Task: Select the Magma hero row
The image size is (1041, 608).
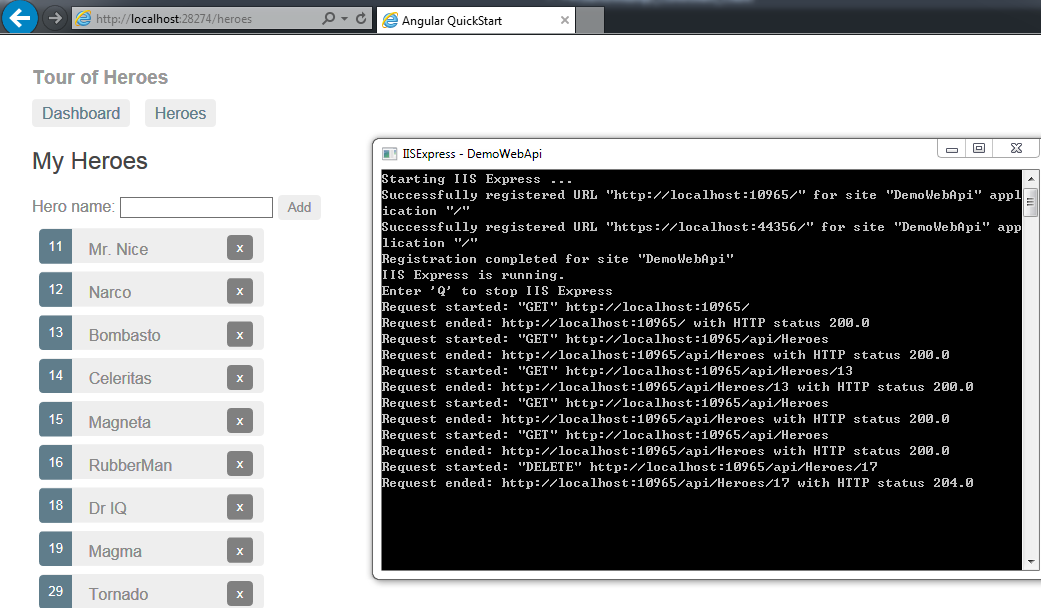Action: 151,549
